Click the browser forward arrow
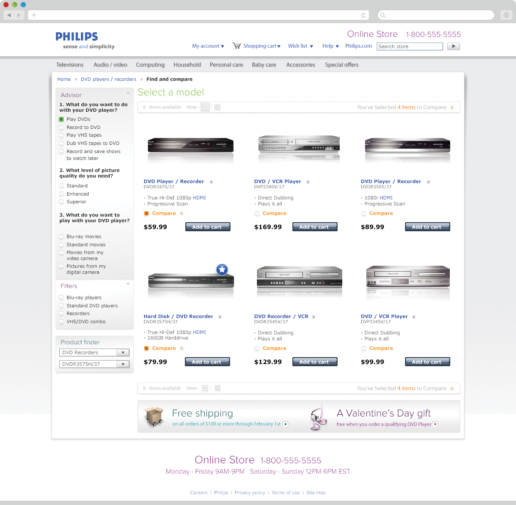Image resolution: width=516 pixels, height=505 pixels. pos(19,15)
